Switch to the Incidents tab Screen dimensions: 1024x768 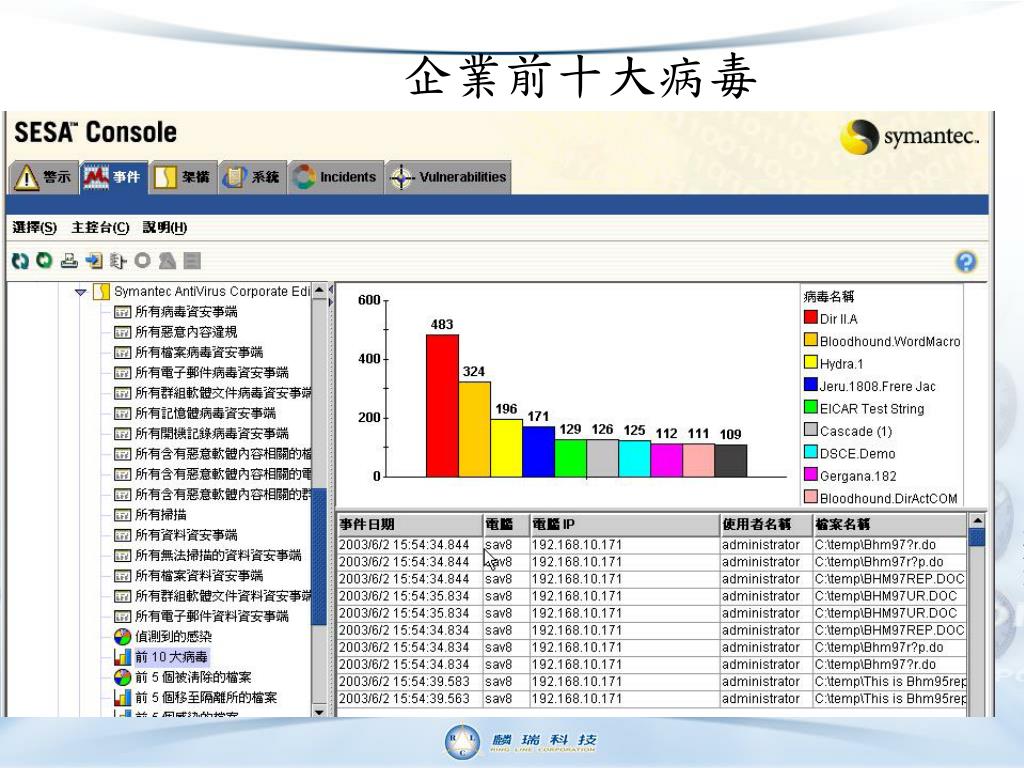tap(335, 177)
